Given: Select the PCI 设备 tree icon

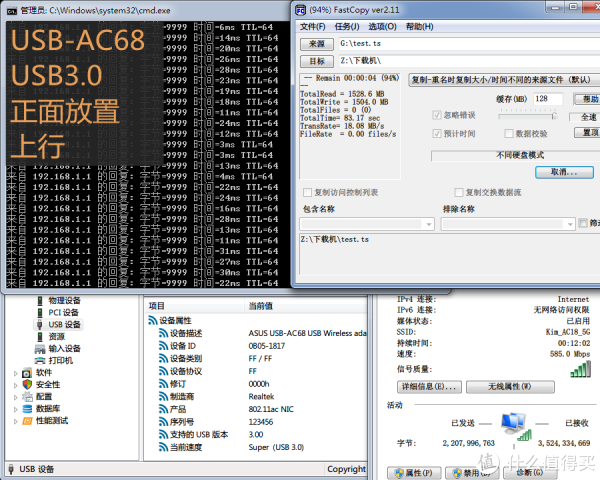Looking at the screenshot, I should (40, 313).
